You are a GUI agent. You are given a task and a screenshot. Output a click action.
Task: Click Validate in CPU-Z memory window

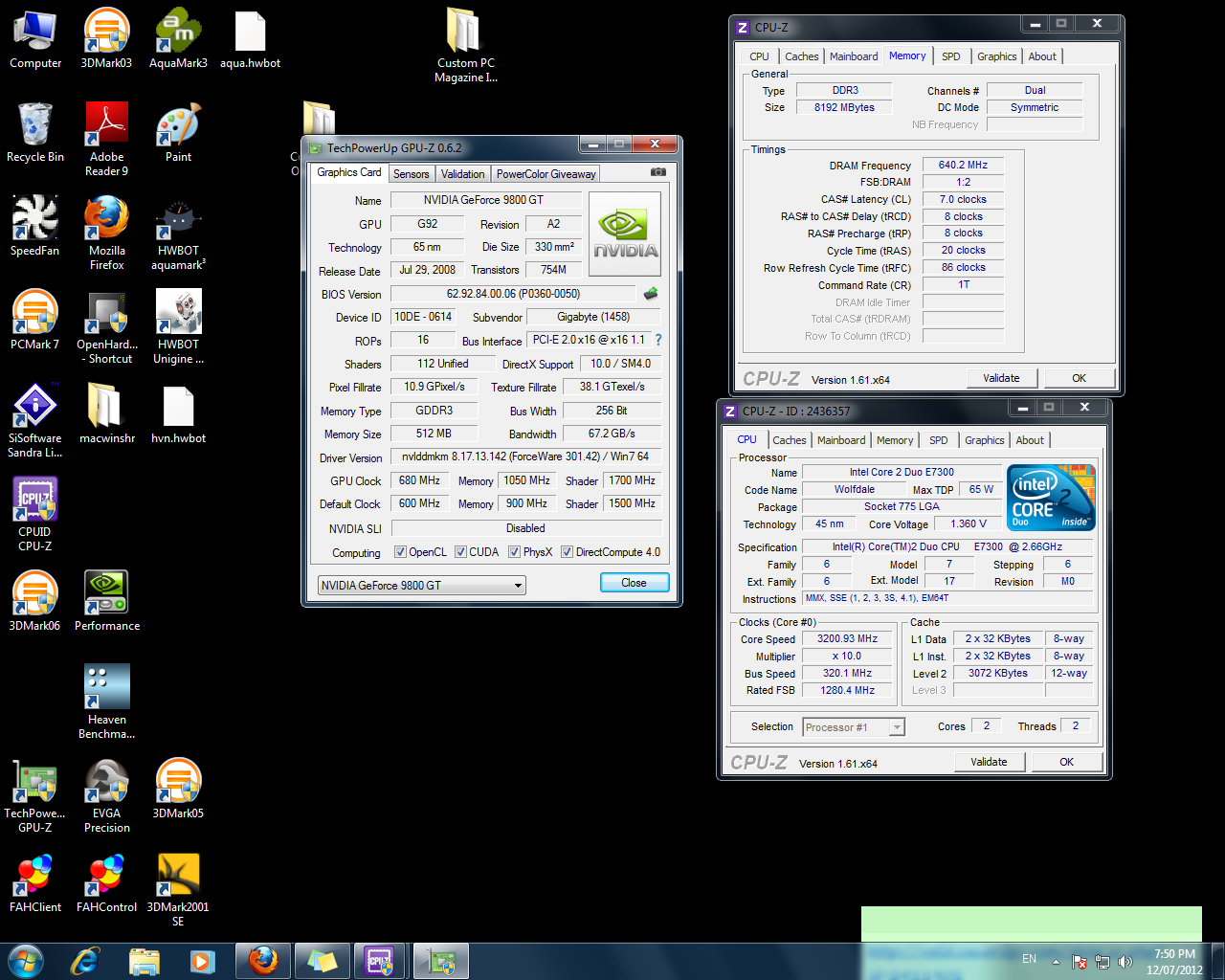1001,378
